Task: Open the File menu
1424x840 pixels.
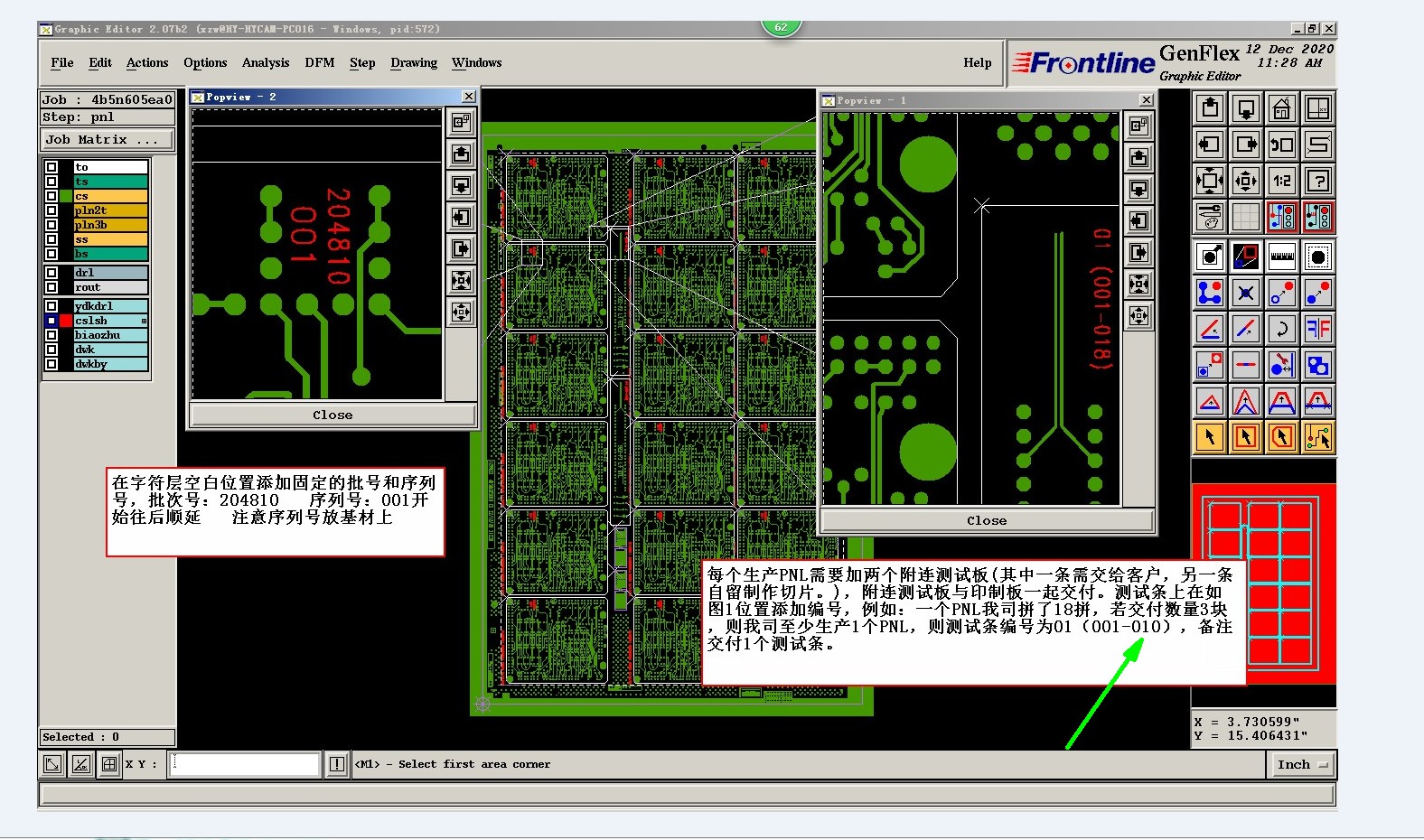Action: pyautogui.click(x=62, y=62)
